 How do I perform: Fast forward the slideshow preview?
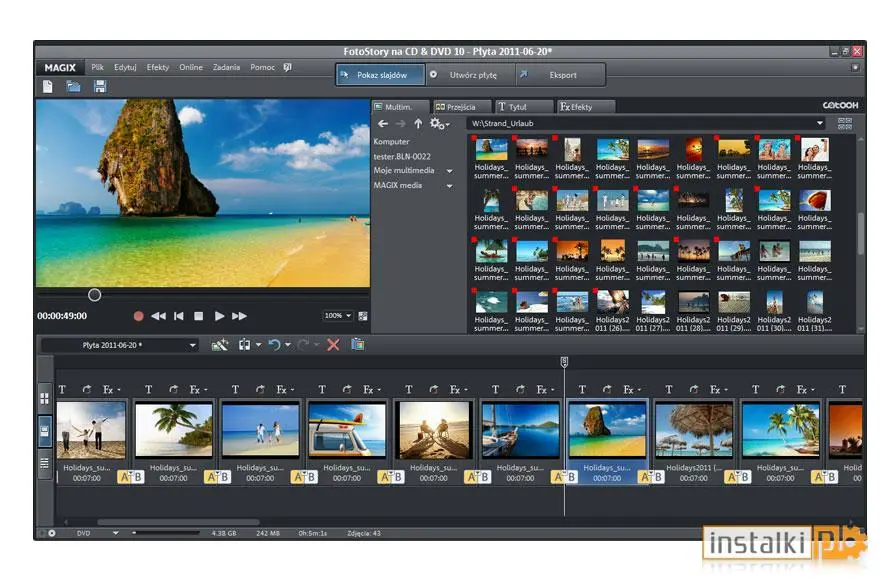click(240, 316)
